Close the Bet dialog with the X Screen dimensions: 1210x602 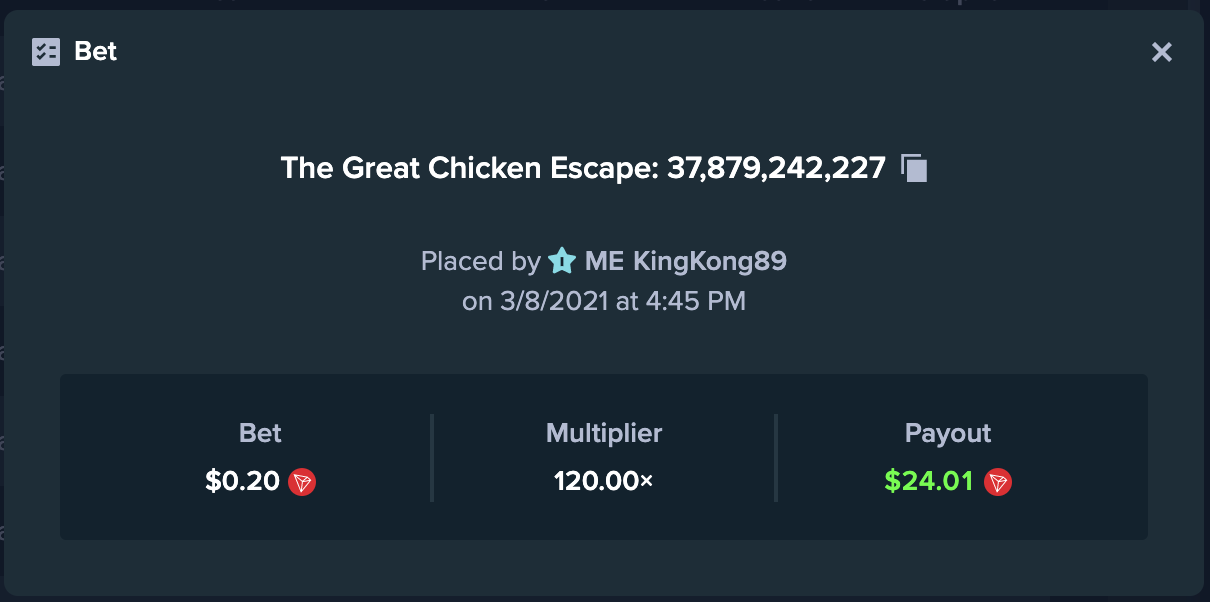[x=1161, y=52]
